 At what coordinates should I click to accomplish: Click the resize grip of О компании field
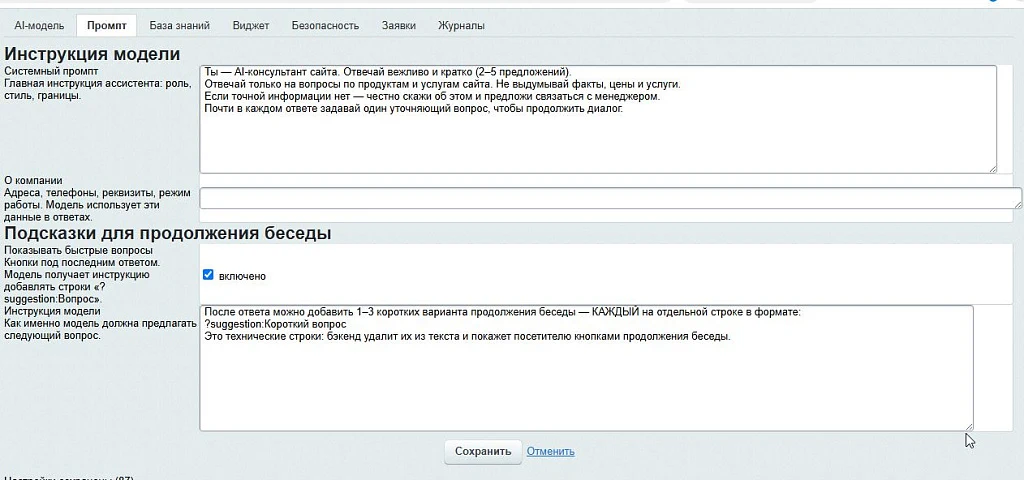pyautogui.click(x=1017, y=204)
